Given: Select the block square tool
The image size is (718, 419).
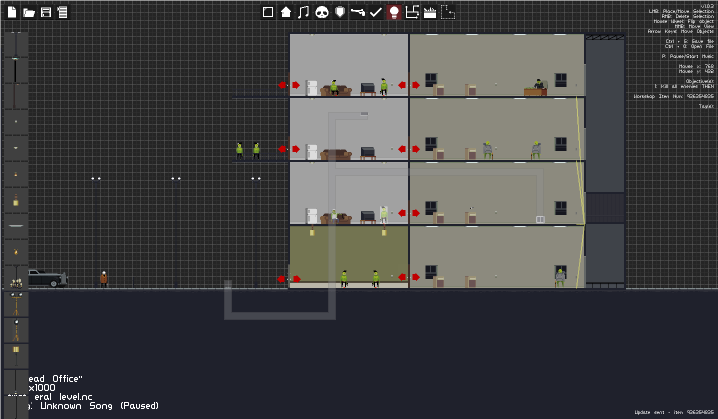Looking at the screenshot, I should click(x=268, y=12).
